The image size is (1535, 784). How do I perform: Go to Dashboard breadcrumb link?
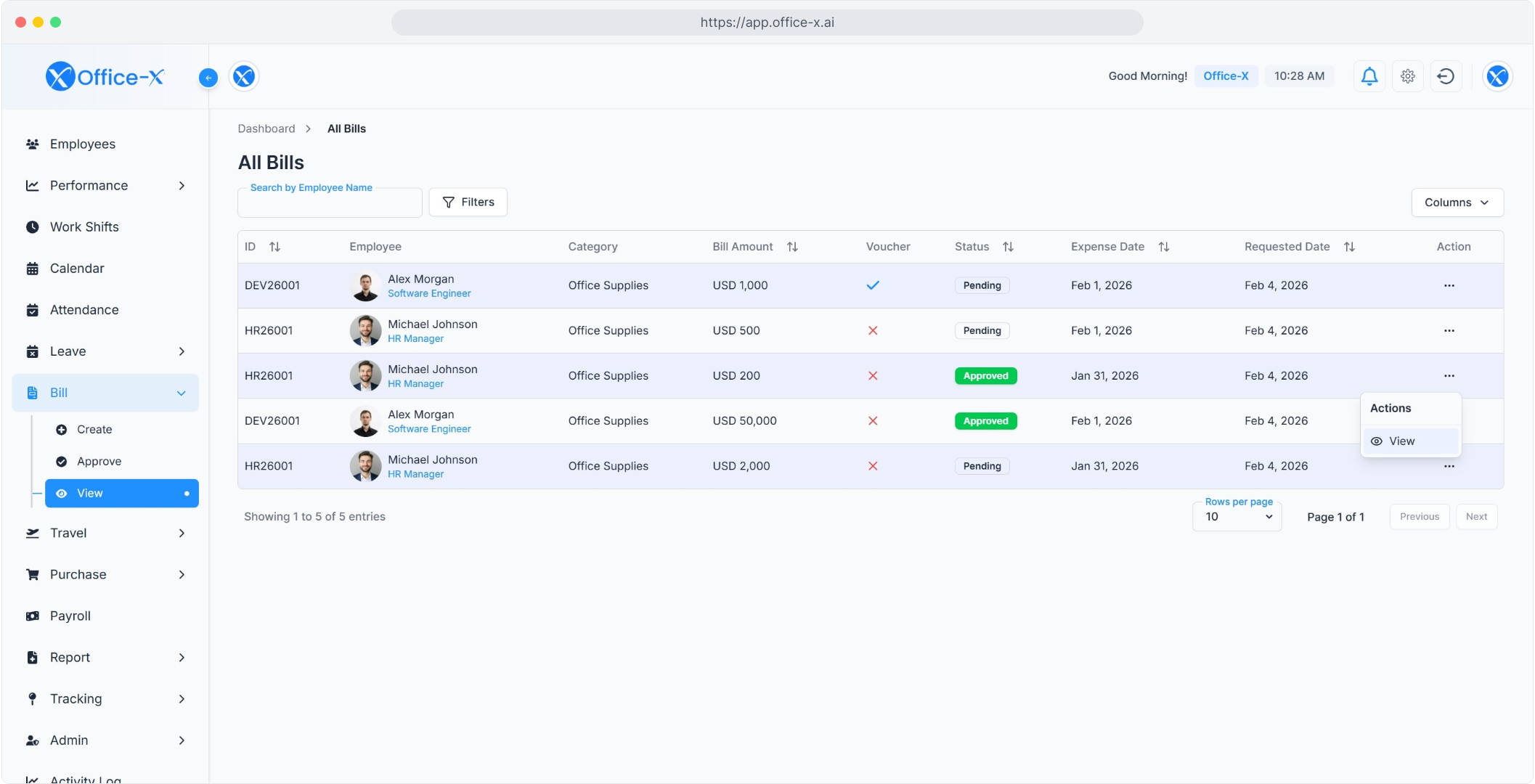pos(266,128)
